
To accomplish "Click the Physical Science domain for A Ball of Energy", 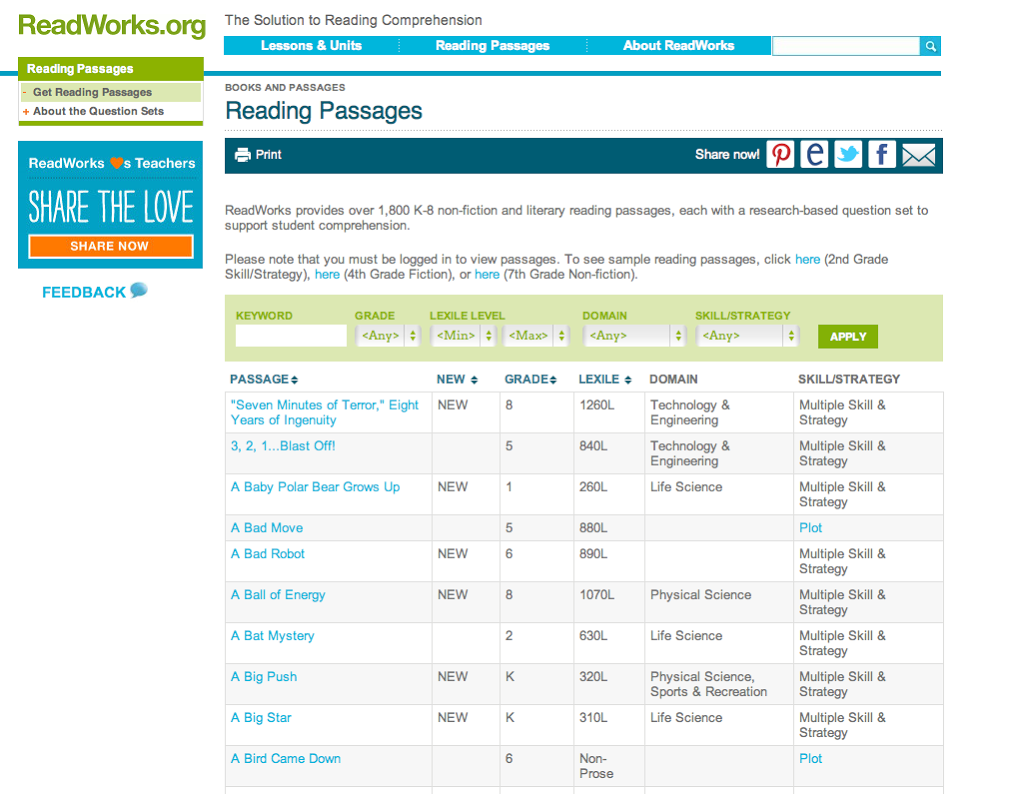I will [x=701, y=595].
